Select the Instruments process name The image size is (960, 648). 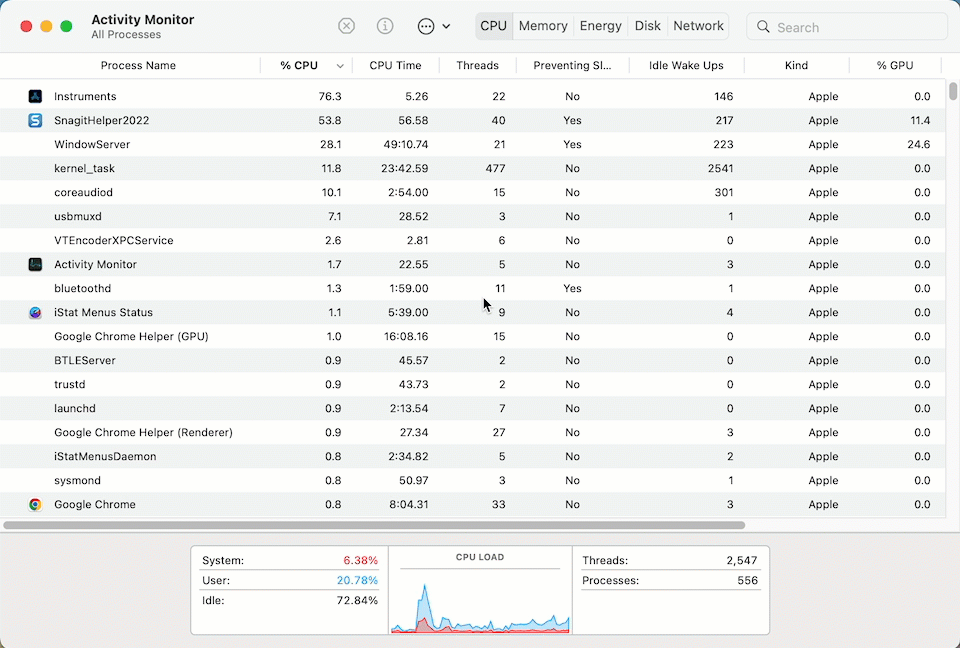[85, 96]
